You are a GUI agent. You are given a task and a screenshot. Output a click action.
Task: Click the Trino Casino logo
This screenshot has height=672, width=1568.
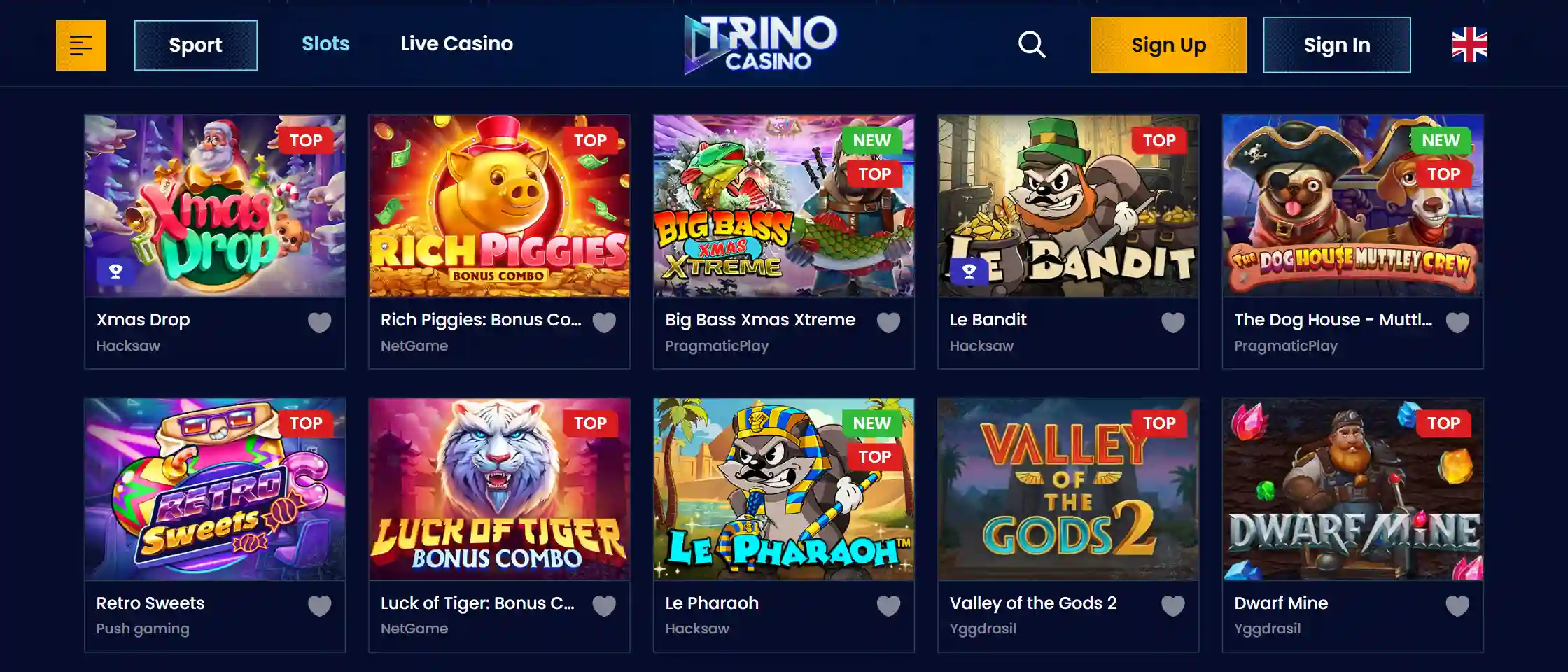click(x=761, y=44)
